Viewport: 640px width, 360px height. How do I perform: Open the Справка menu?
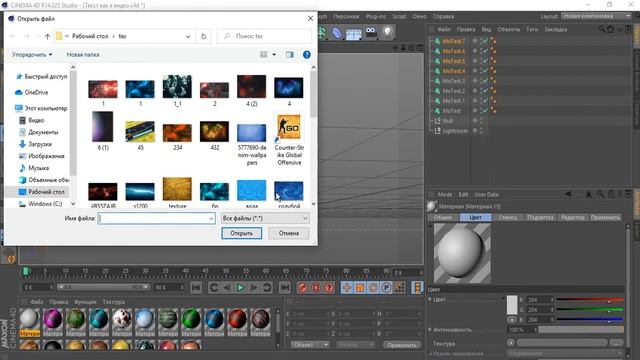pos(443,16)
